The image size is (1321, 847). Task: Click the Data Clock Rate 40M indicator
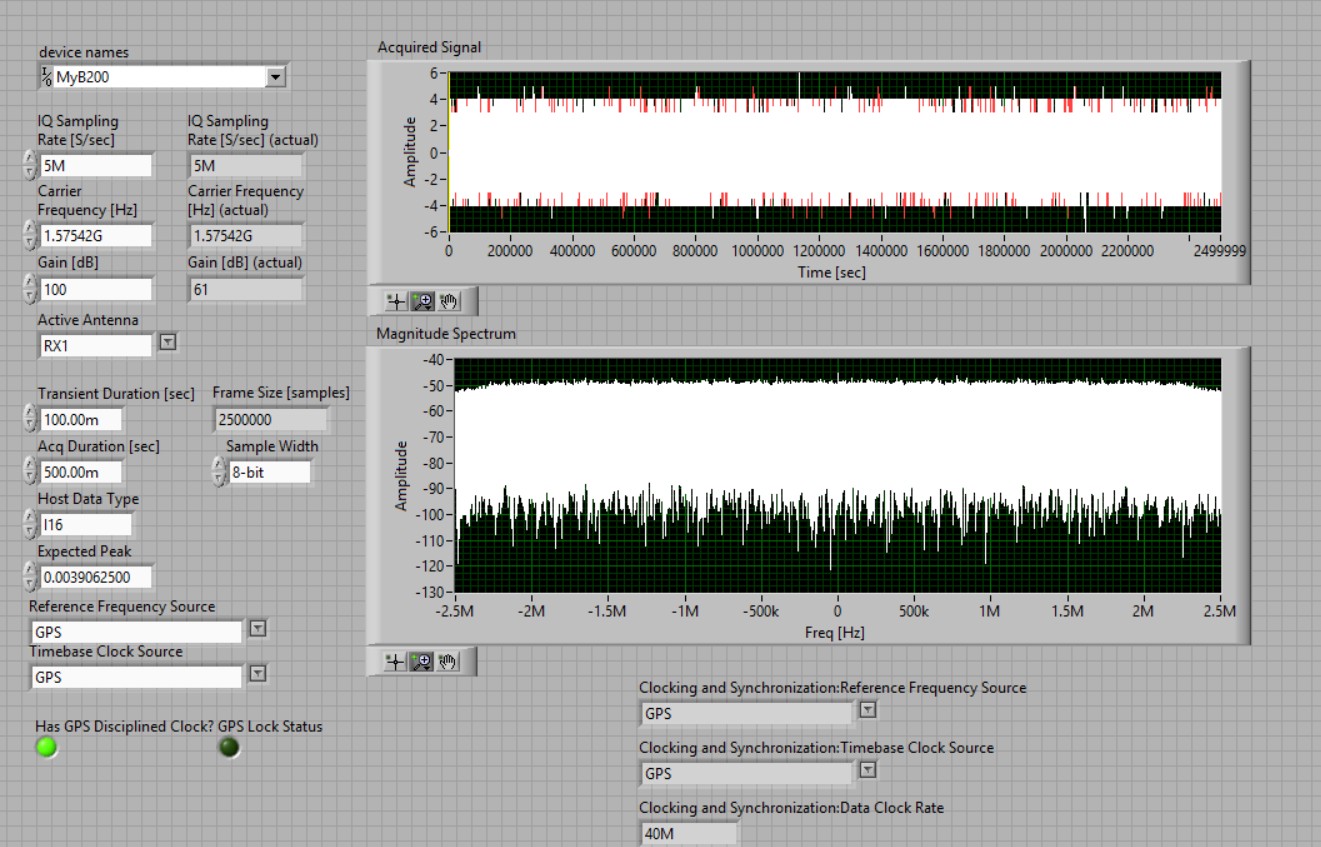click(x=689, y=833)
